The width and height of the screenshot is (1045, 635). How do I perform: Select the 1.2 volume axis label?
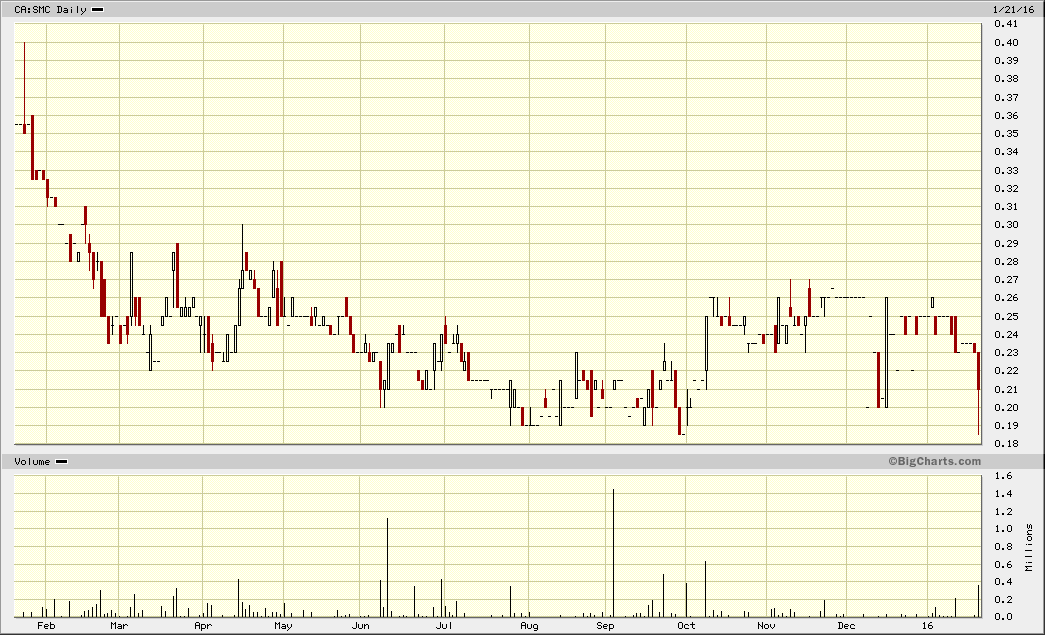pyautogui.click(x=1004, y=512)
